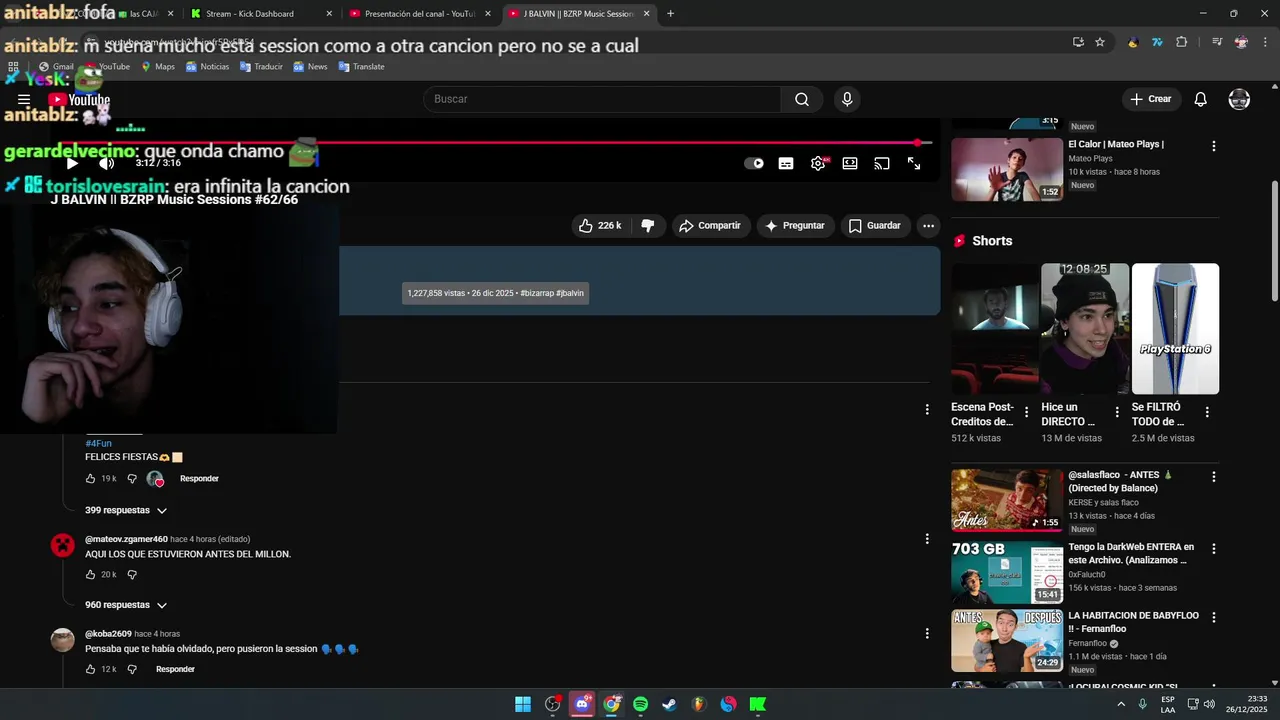The height and width of the screenshot is (720, 1280).
Task: Open Steam from the taskbar
Action: pyautogui.click(x=669, y=704)
